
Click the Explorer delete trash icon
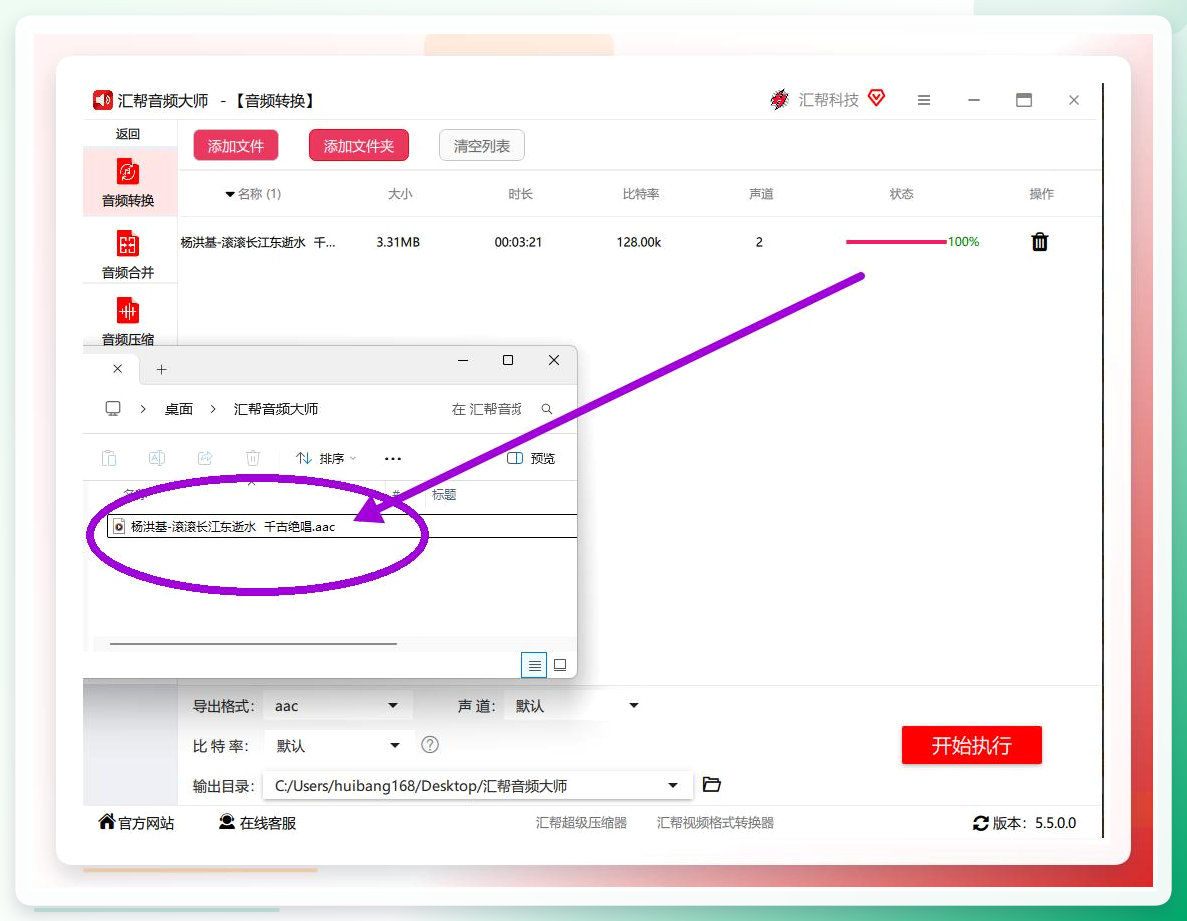pyautogui.click(x=253, y=458)
